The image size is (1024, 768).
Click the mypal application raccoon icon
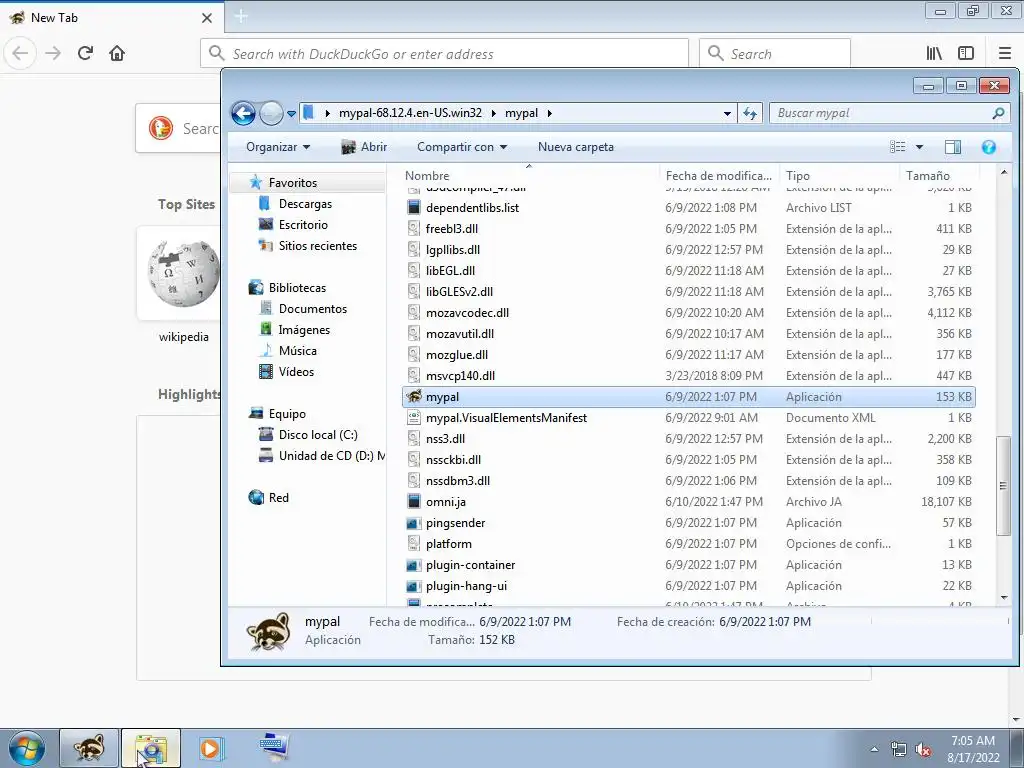[413, 396]
